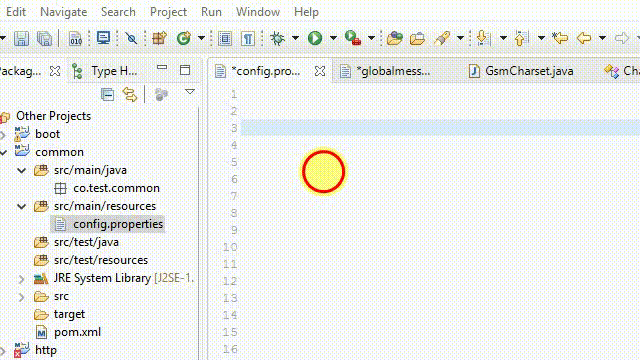Click the Open Type icon
This screenshot has width=640, height=360.
[395, 38]
